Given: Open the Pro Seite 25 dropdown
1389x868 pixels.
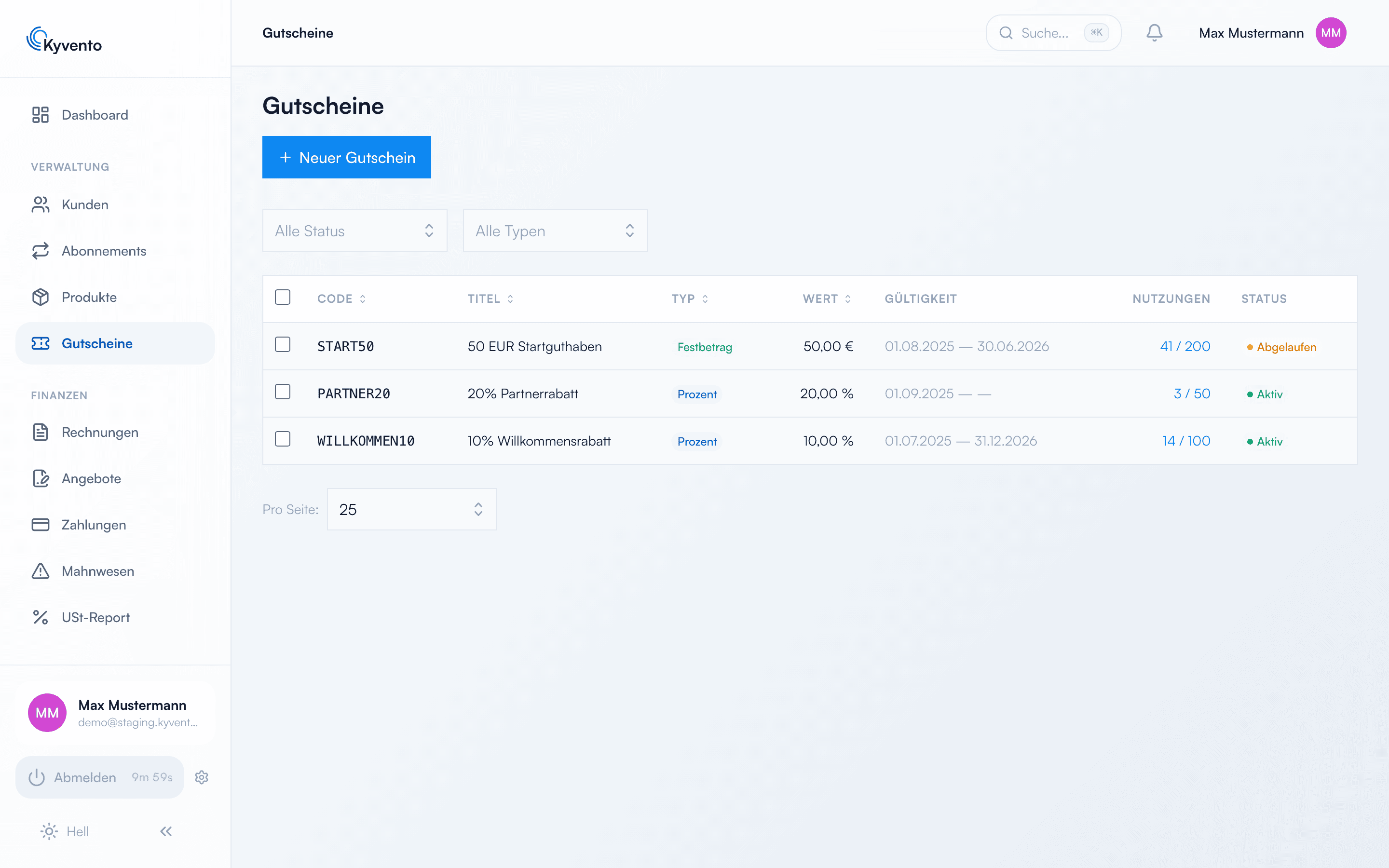Looking at the screenshot, I should tap(411, 509).
